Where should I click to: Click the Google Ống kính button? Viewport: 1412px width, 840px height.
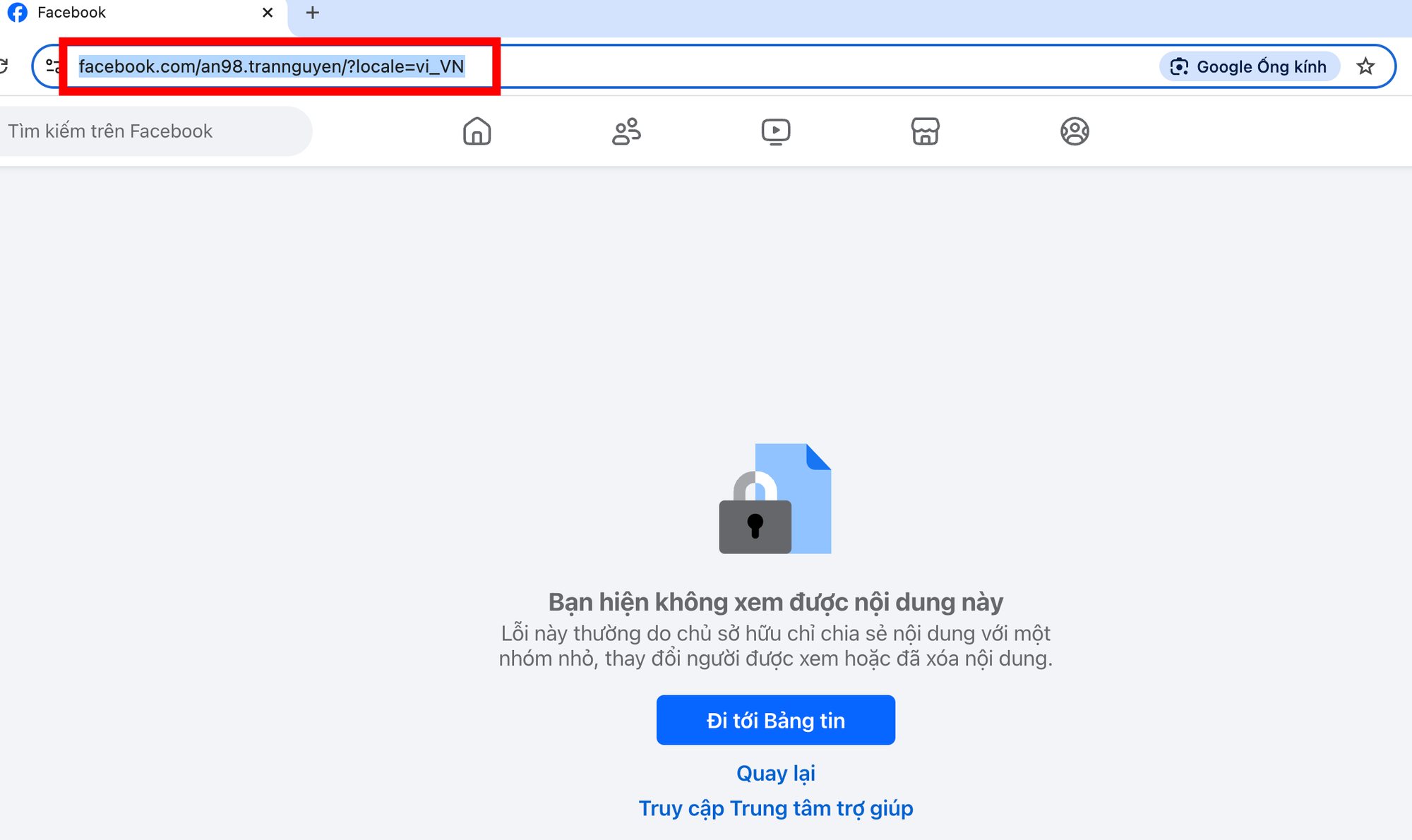(x=1249, y=66)
